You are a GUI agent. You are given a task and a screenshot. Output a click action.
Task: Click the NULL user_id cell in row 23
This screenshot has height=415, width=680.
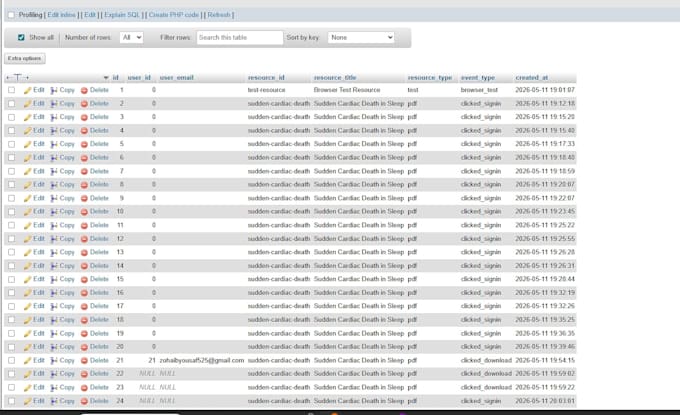point(147,387)
